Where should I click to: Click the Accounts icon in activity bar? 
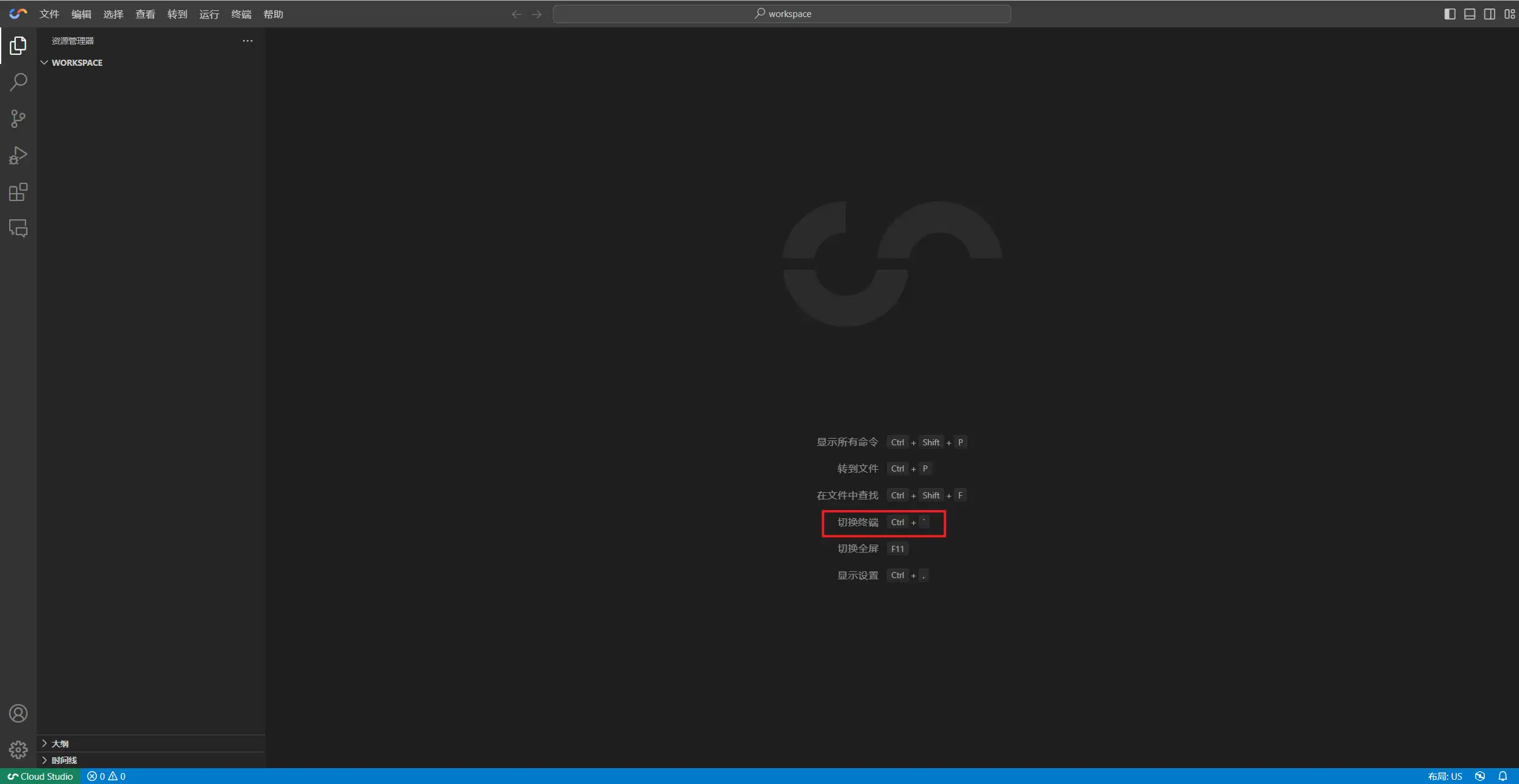pos(18,713)
